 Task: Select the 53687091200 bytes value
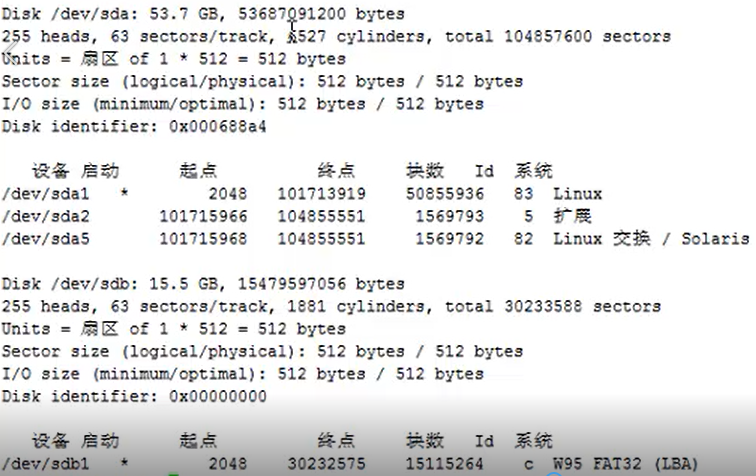click(321, 14)
